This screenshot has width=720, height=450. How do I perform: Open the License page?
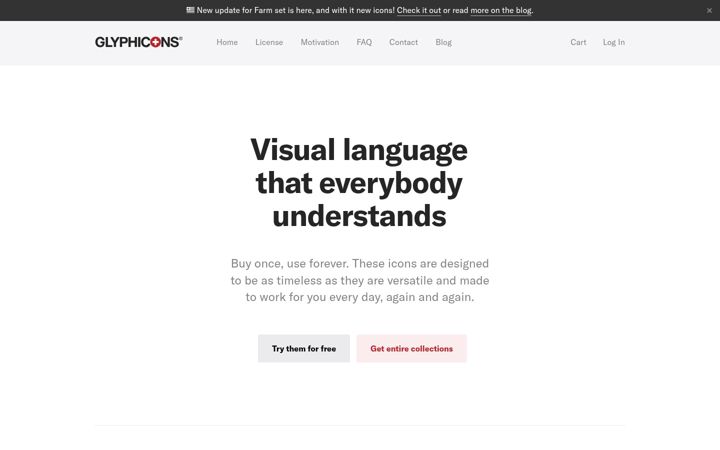tap(269, 42)
